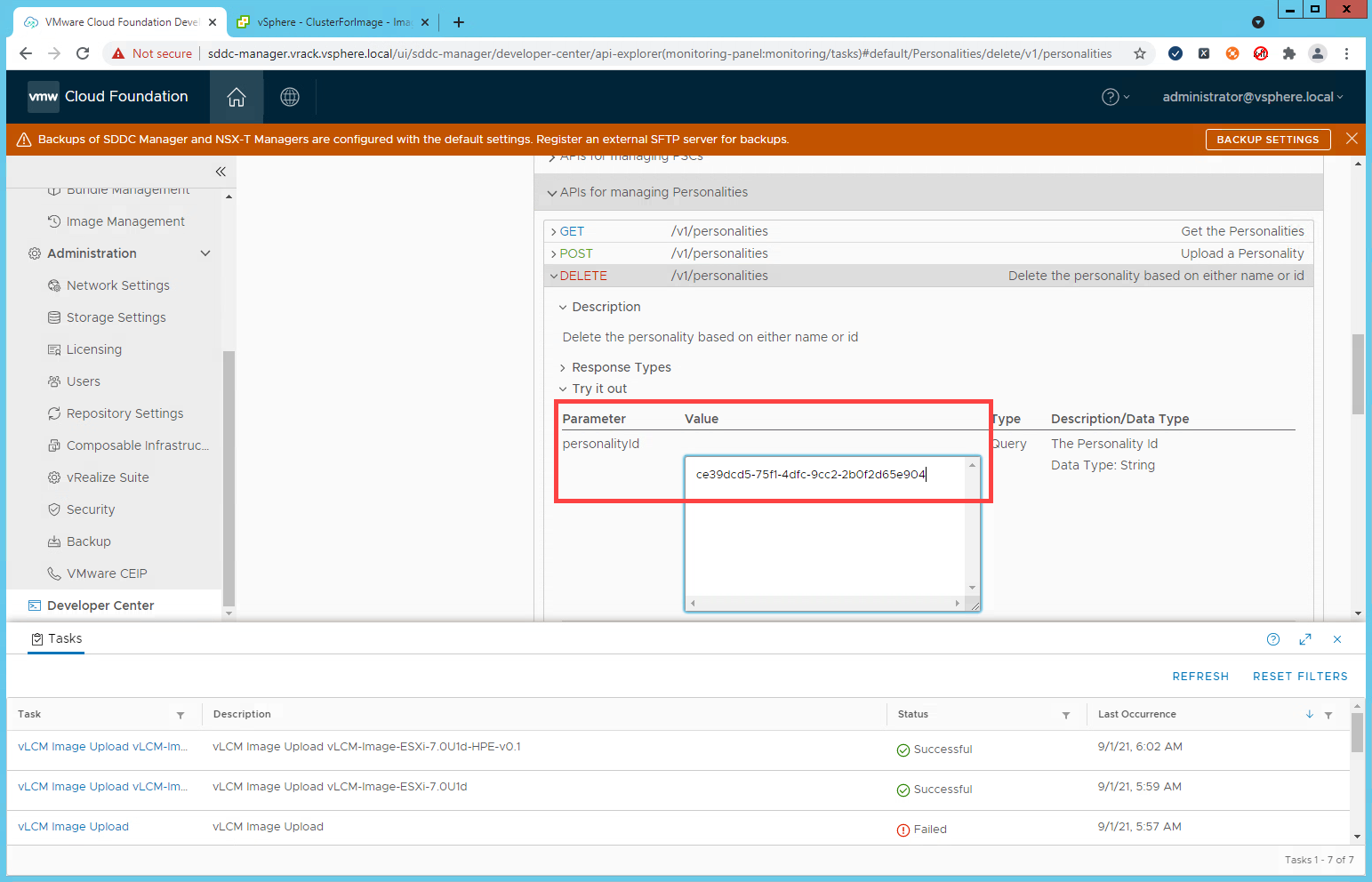Click Tasks tab in bottom panel
This screenshot has height=882, width=1372.
[56, 638]
